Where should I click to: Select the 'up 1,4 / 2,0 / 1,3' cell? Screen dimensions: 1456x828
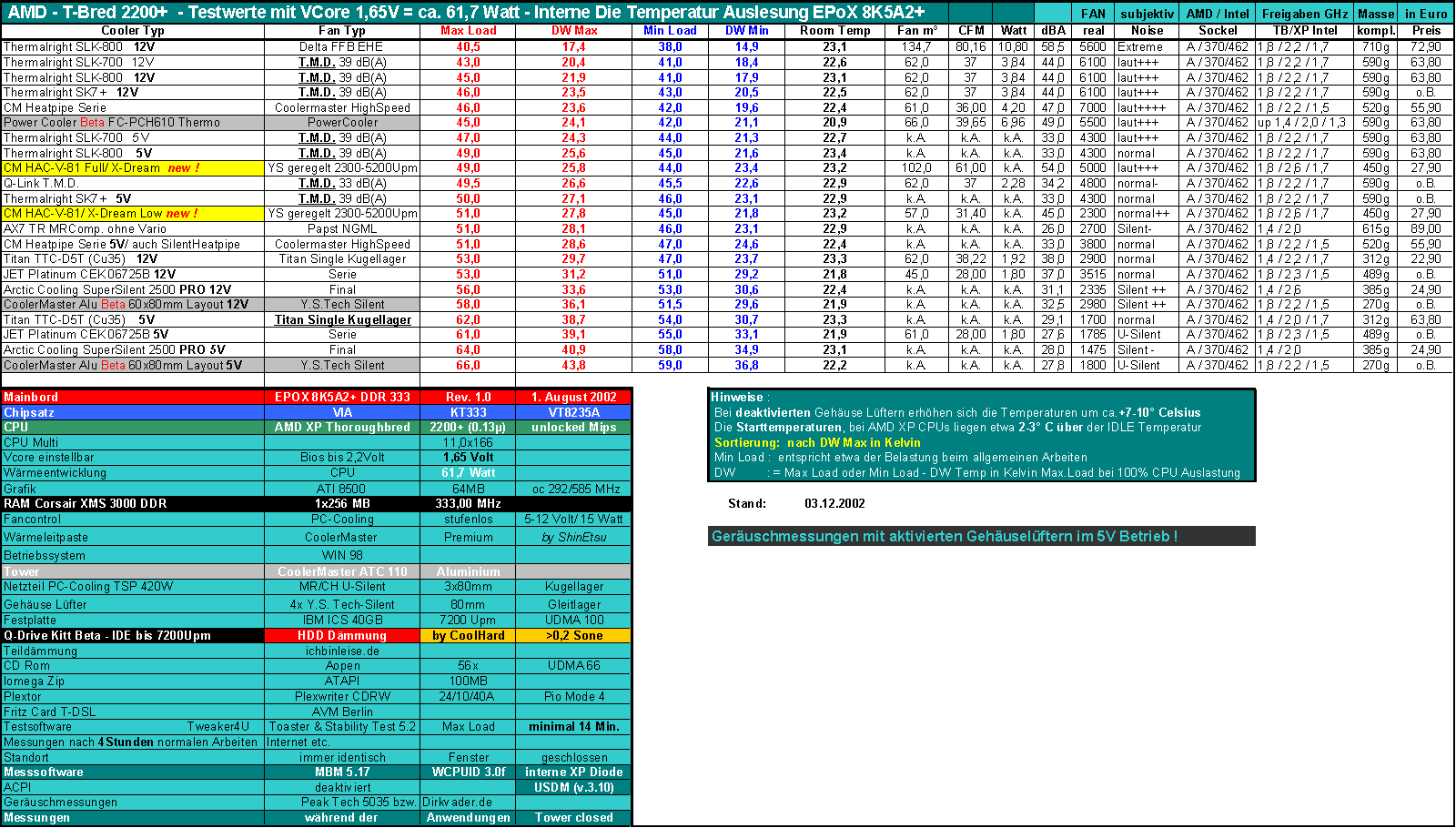(1304, 123)
